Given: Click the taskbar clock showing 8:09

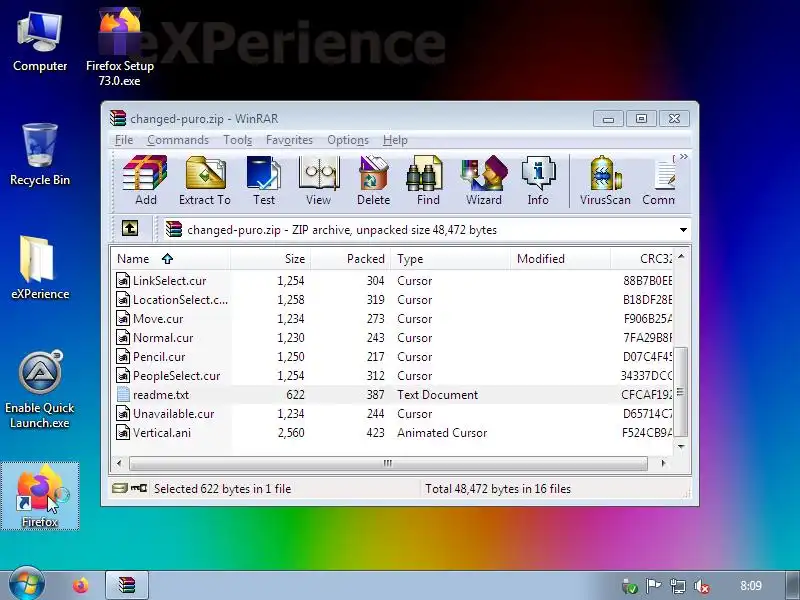Looking at the screenshot, I should [751, 586].
